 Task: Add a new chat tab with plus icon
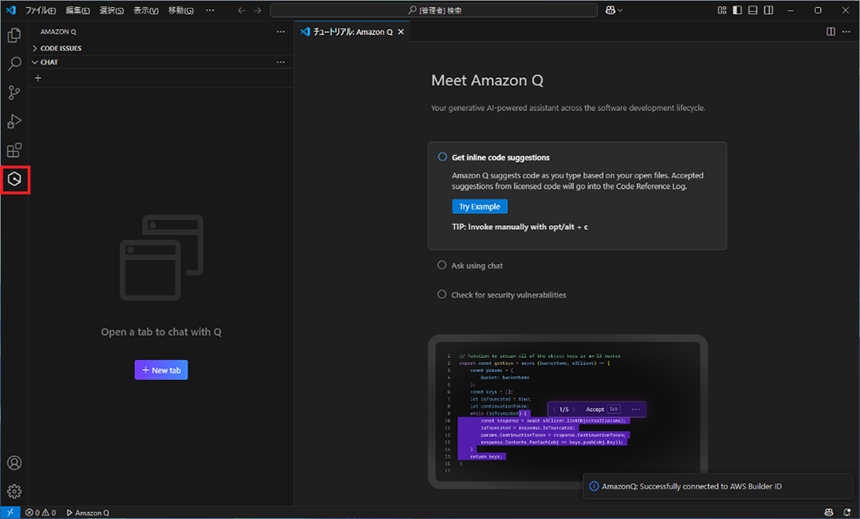(38, 78)
